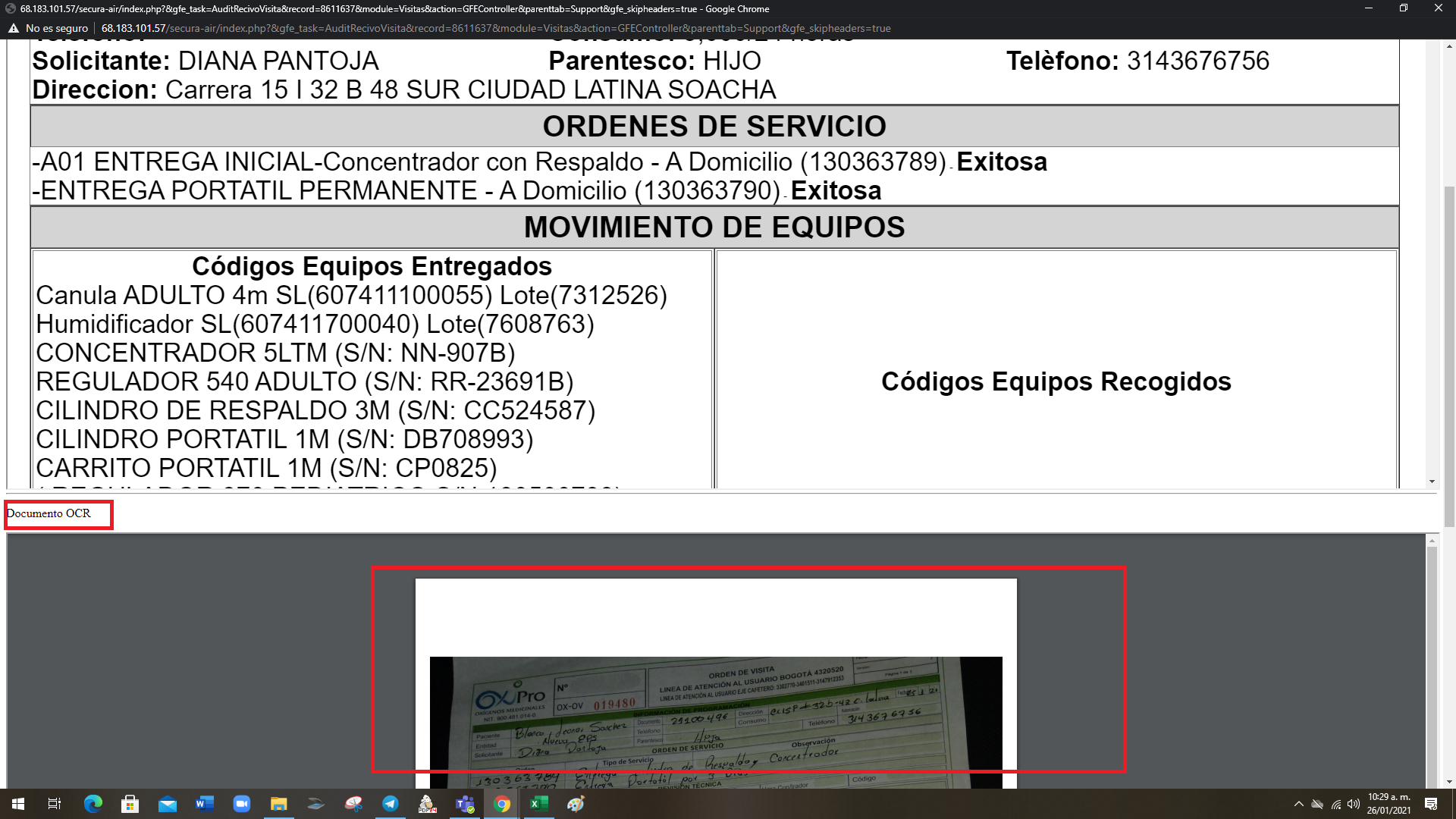Click the upper pane scroll-down arrow
This screenshot has width=1456, height=819.
point(1432,482)
